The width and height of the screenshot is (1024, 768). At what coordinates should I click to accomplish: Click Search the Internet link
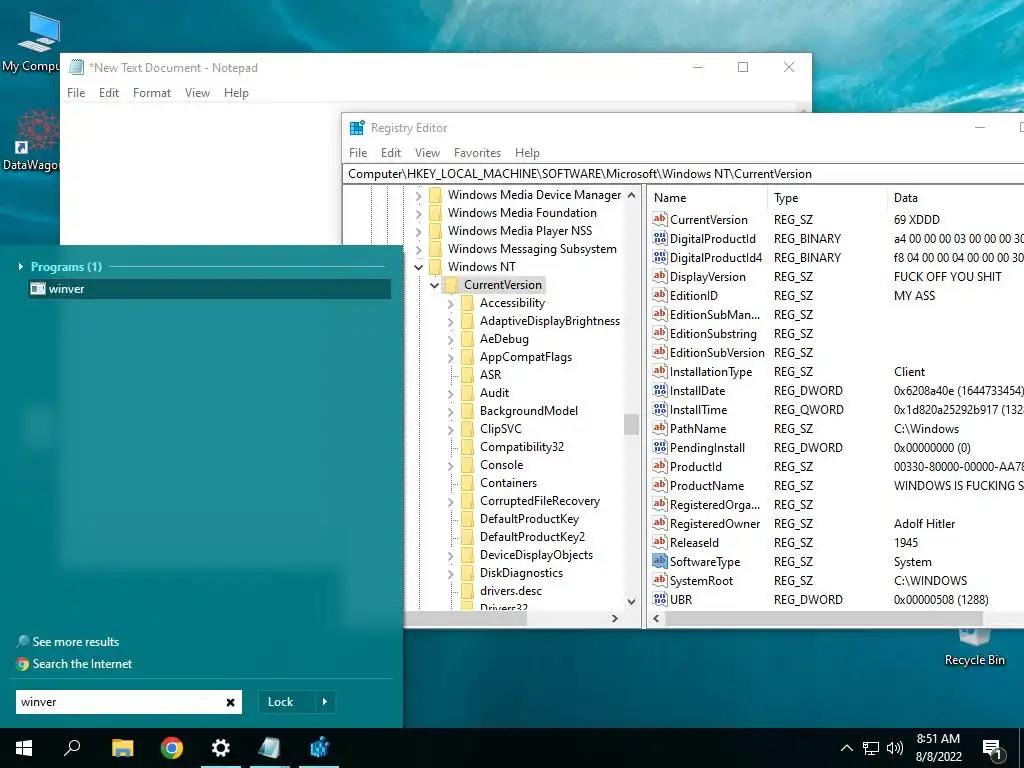(82, 664)
